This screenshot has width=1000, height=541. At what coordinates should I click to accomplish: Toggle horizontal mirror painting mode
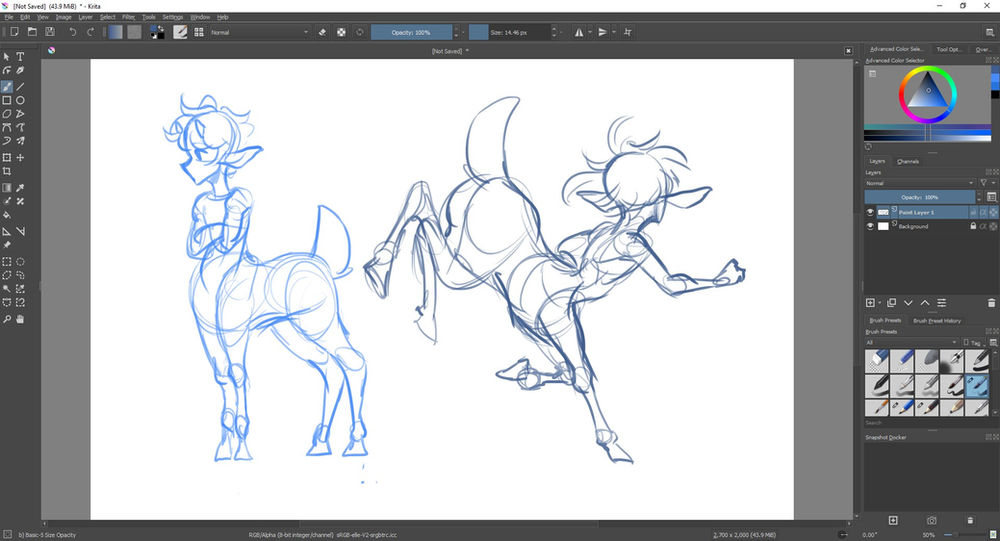pos(579,32)
